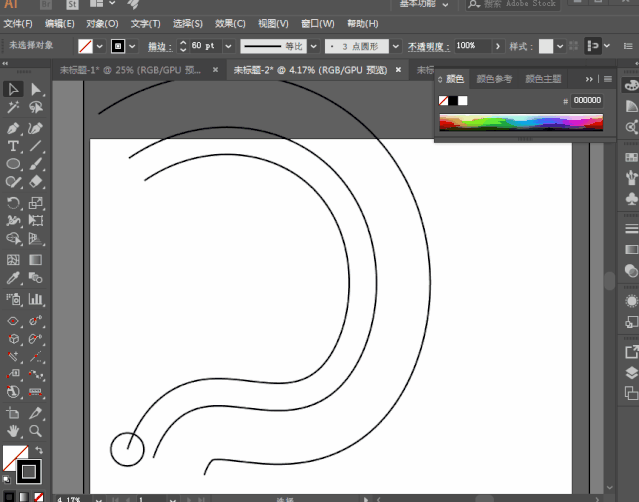Select the Direct Selection tool

click(35, 89)
